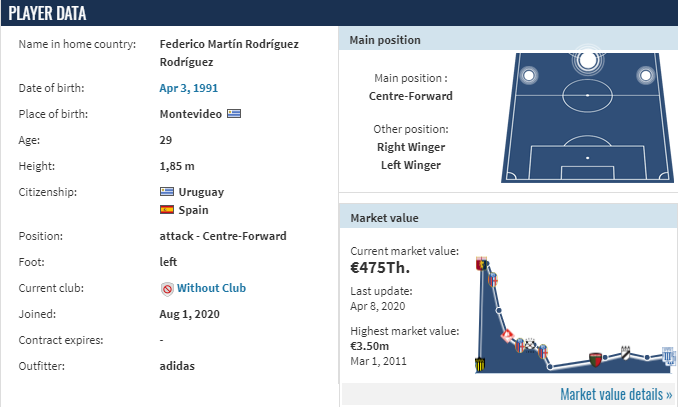Click the Genoa crest on market value chart
The width and height of the screenshot is (678, 407).
(481, 263)
